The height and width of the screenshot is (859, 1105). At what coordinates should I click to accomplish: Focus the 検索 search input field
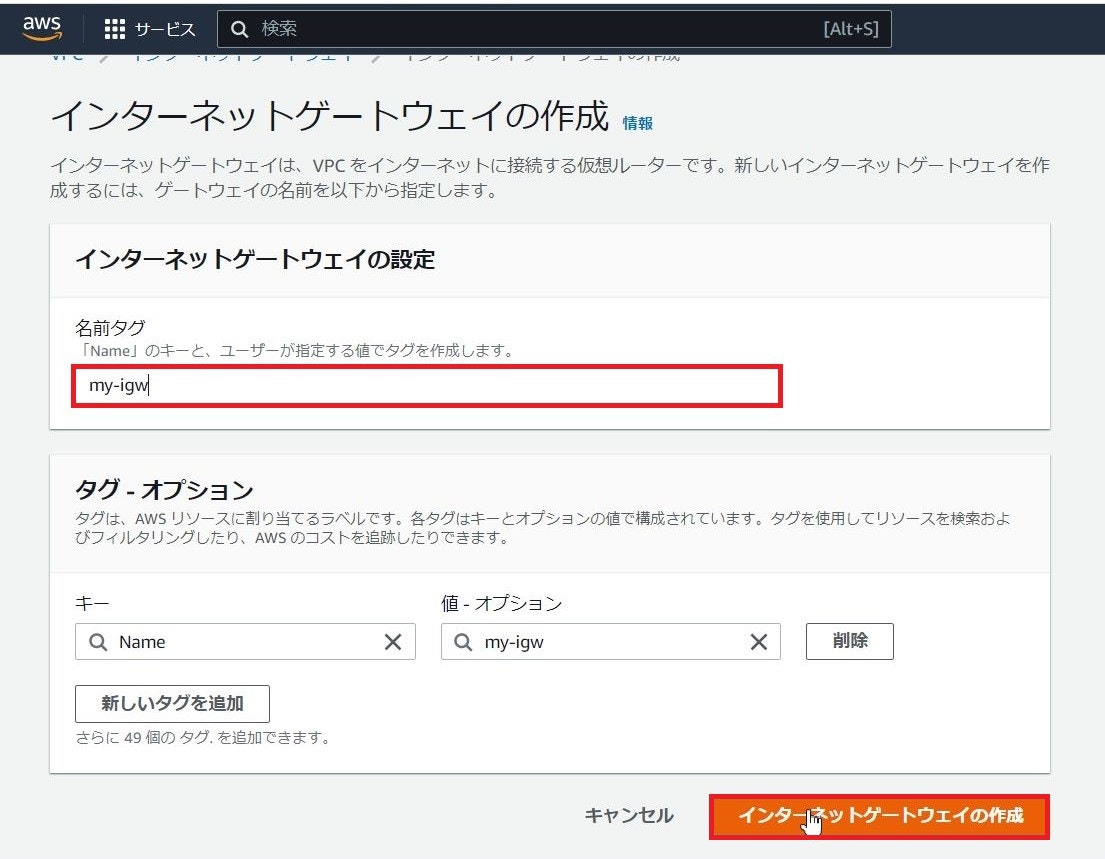pos(554,29)
